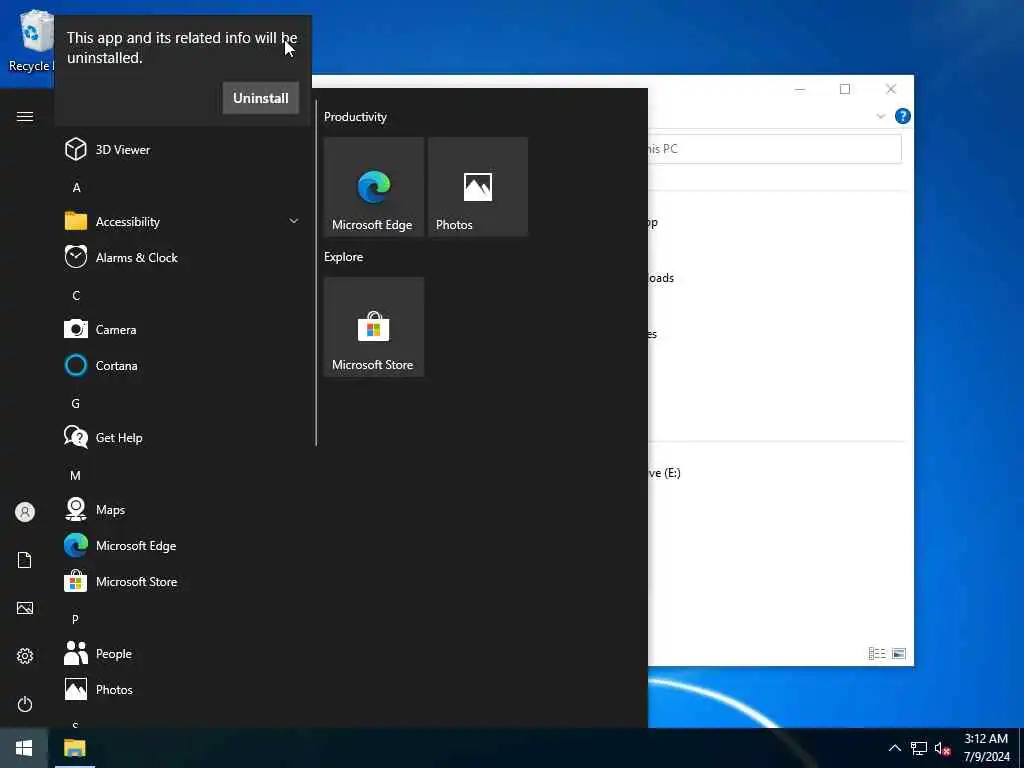Open the Start menu hamburger icon

[x=25, y=116]
